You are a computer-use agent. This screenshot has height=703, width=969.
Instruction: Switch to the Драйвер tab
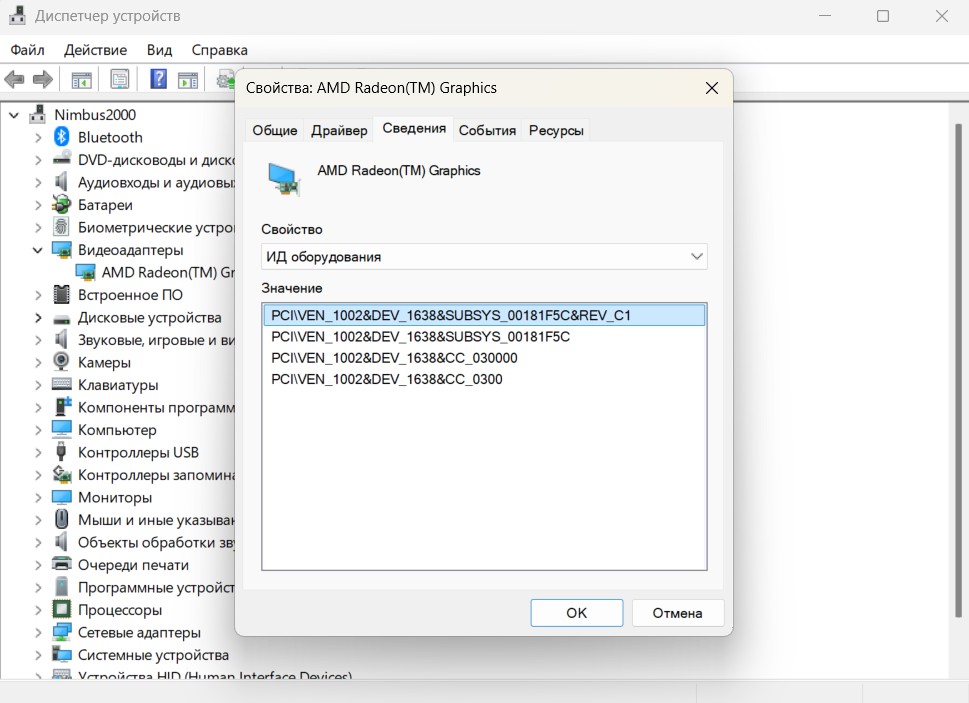pyautogui.click(x=339, y=130)
